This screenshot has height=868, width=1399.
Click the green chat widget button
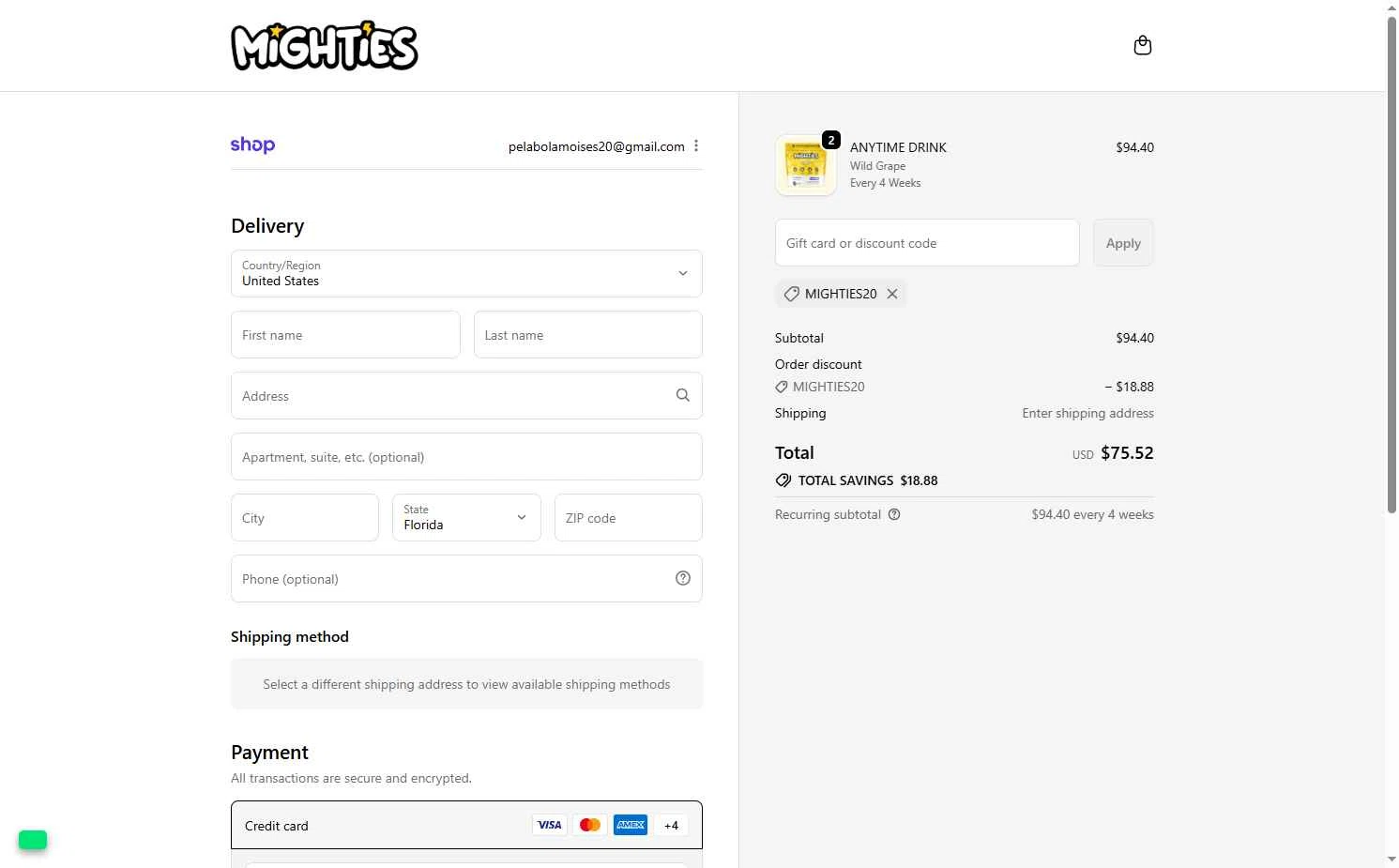point(33,840)
